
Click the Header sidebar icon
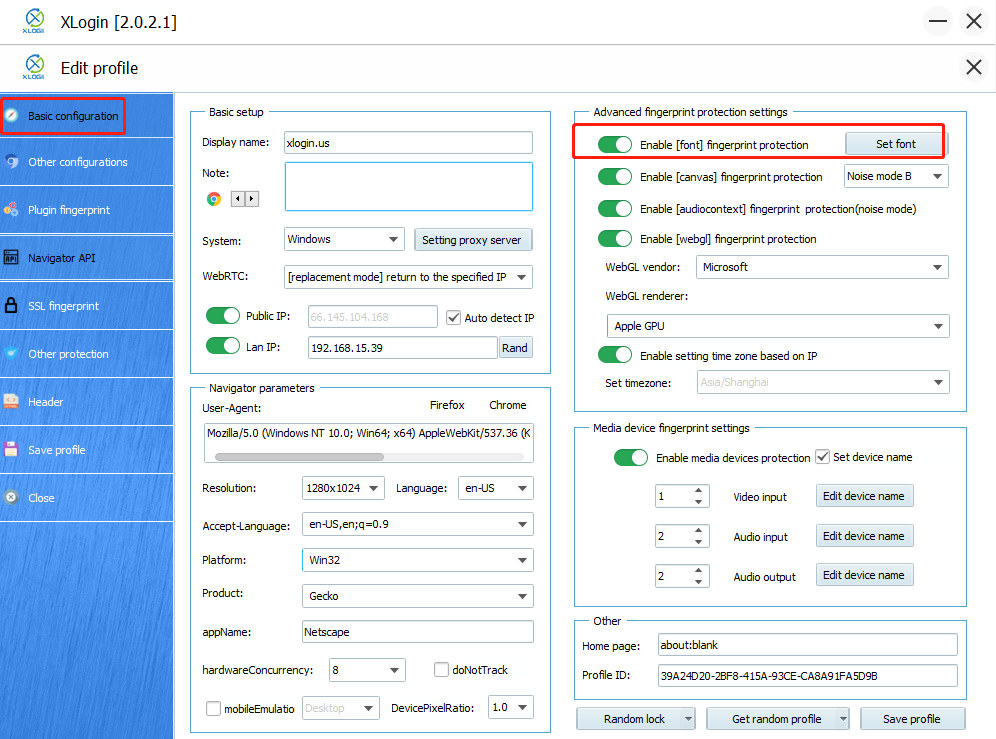pyautogui.click(x=11, y=401)
